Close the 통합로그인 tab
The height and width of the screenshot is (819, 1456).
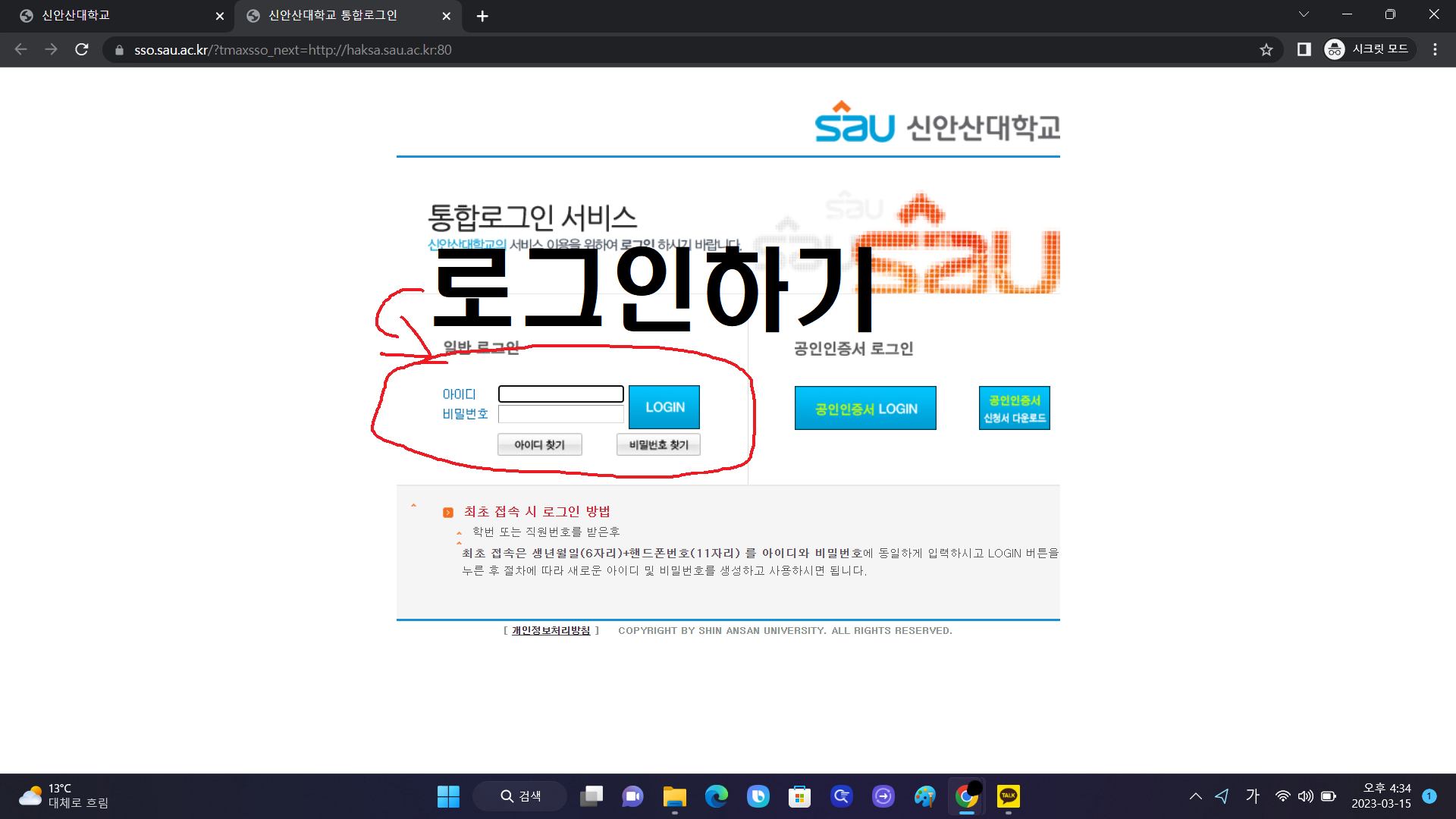(x=446, y=16)
